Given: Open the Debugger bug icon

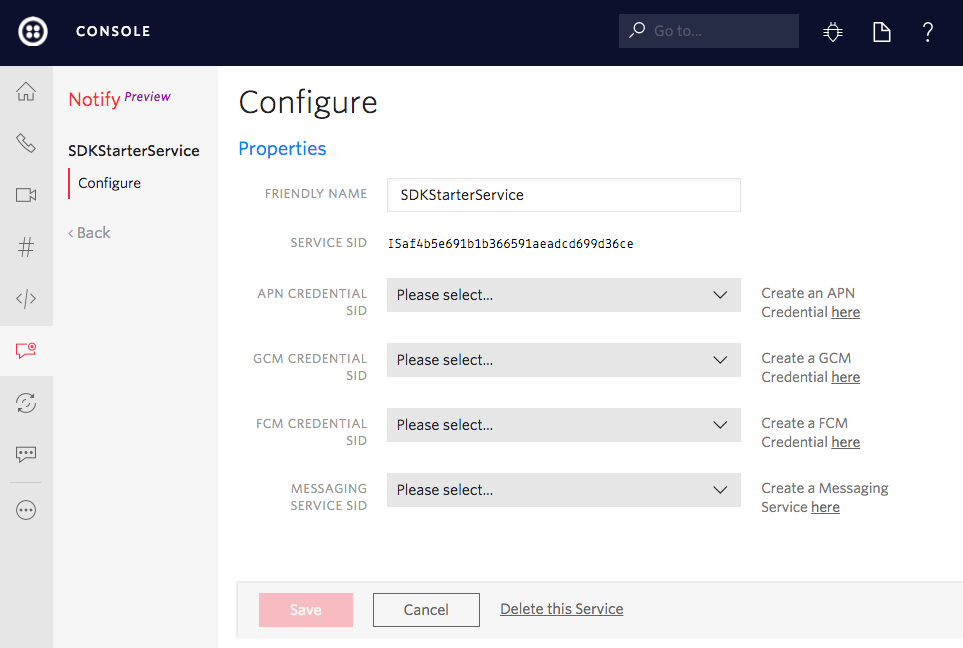Looking at the screenshot, I should tap(832, 31).
